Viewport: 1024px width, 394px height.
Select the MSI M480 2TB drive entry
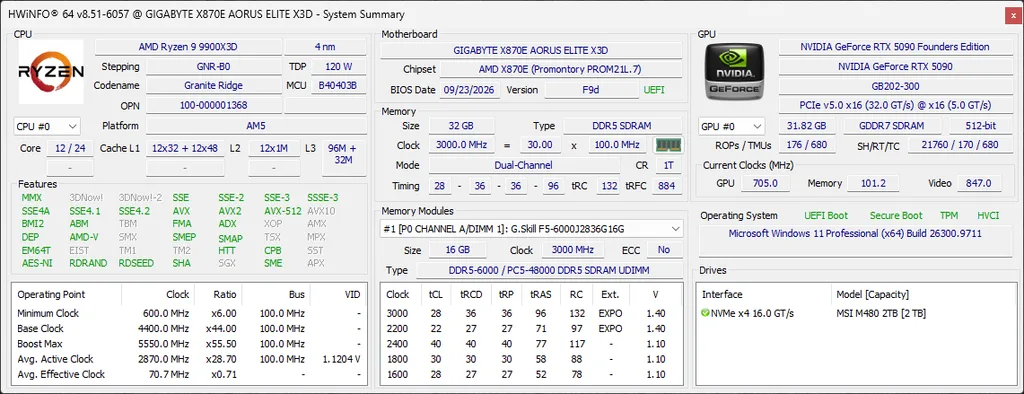coord(881,314)
